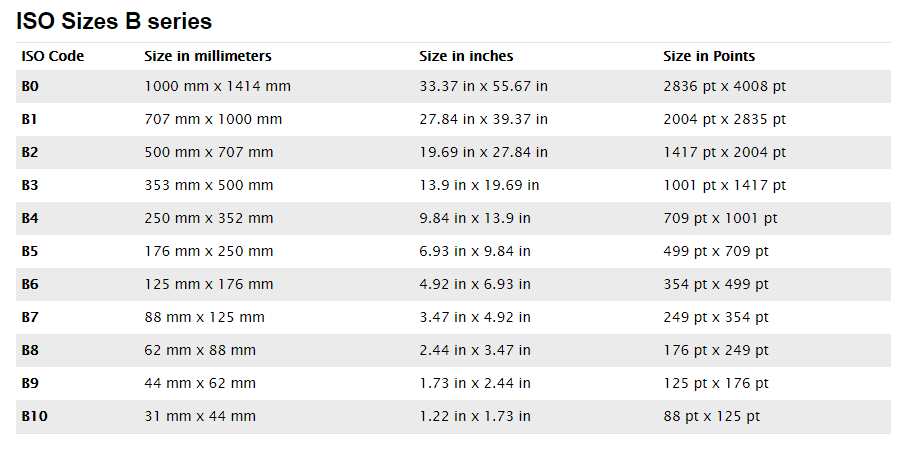Click the B6 ISO code cell

30,284
